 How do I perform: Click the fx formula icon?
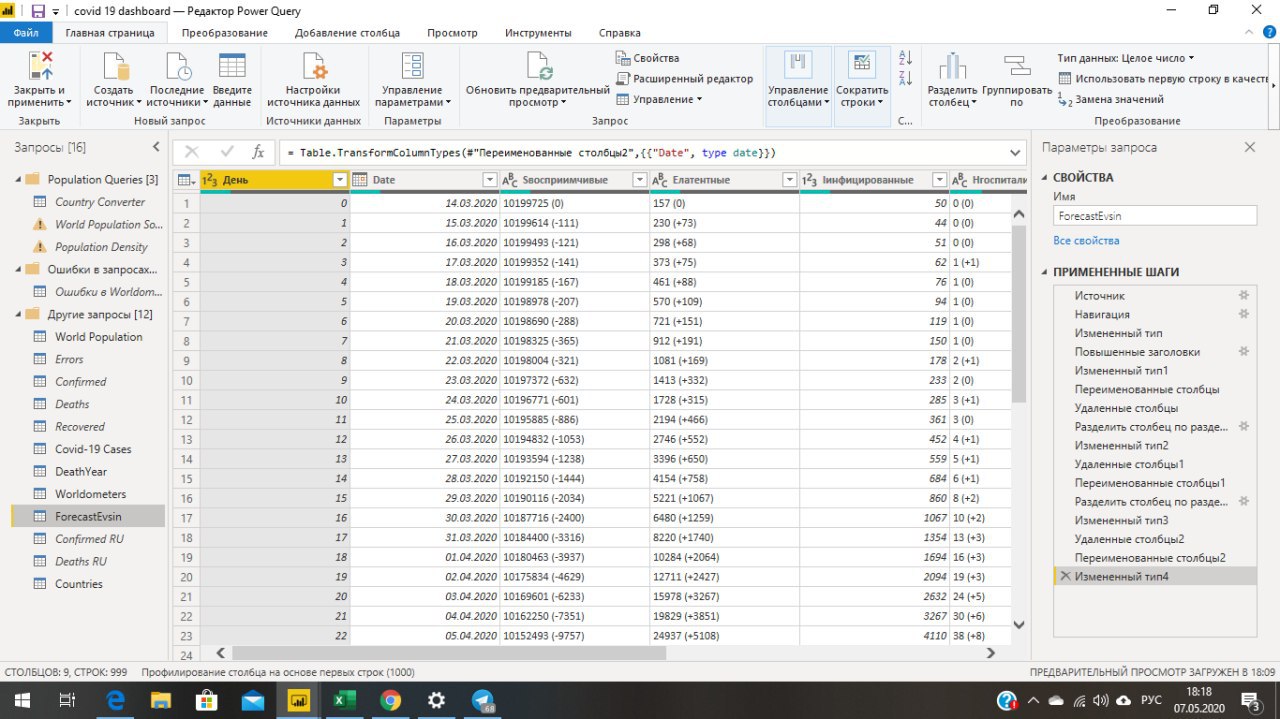click(x=258, y=152)
